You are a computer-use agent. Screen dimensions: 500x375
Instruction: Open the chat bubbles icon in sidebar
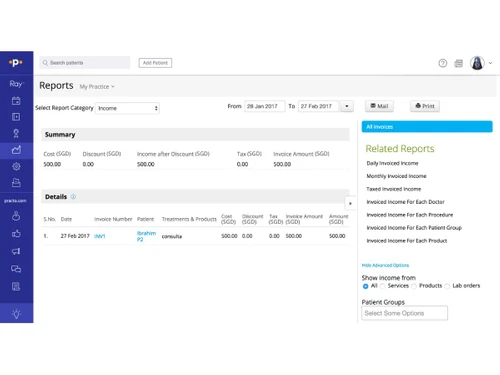pos(16,269)
